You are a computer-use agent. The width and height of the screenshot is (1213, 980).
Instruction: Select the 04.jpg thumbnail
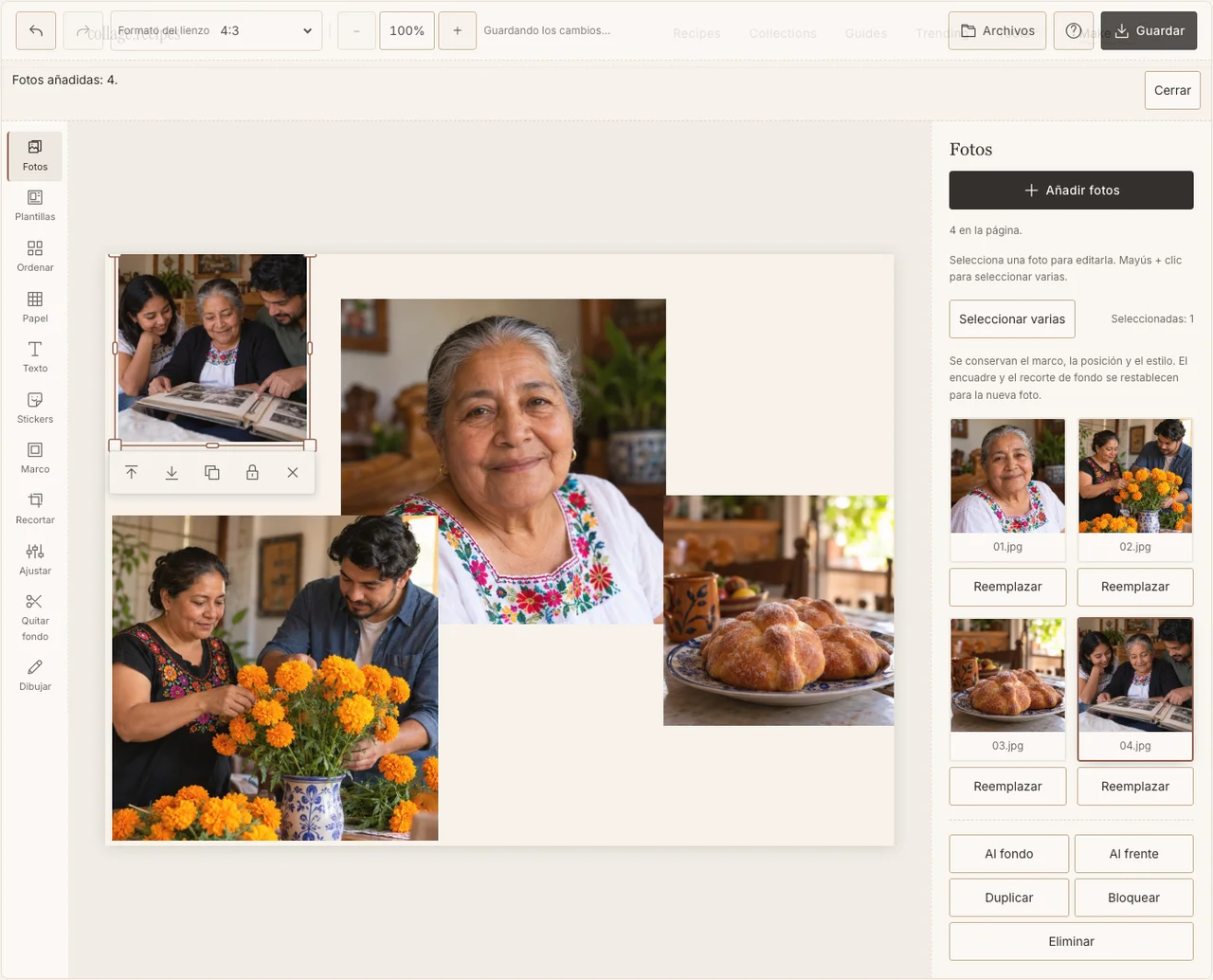pyautogui.click(x=1135, y=688)
